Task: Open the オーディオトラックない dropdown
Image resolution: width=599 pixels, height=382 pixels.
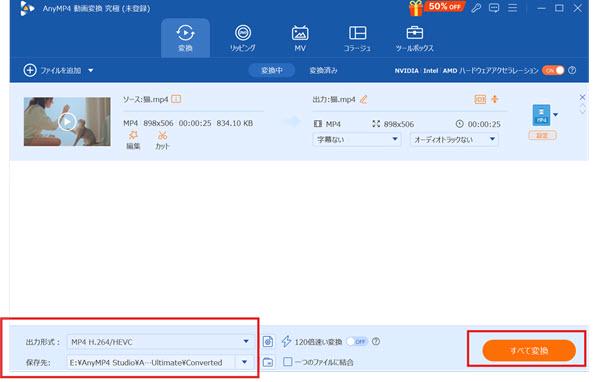Action: pyautogui.click(x=454, y=139)
